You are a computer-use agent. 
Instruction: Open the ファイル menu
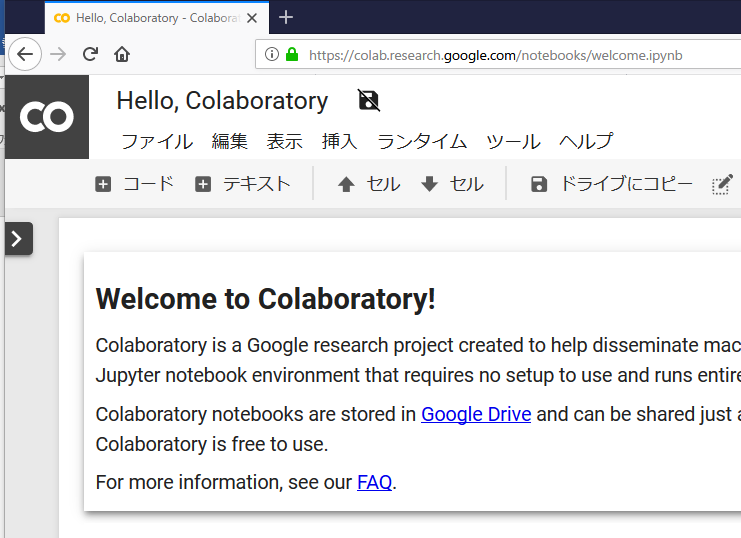point(157,141)
